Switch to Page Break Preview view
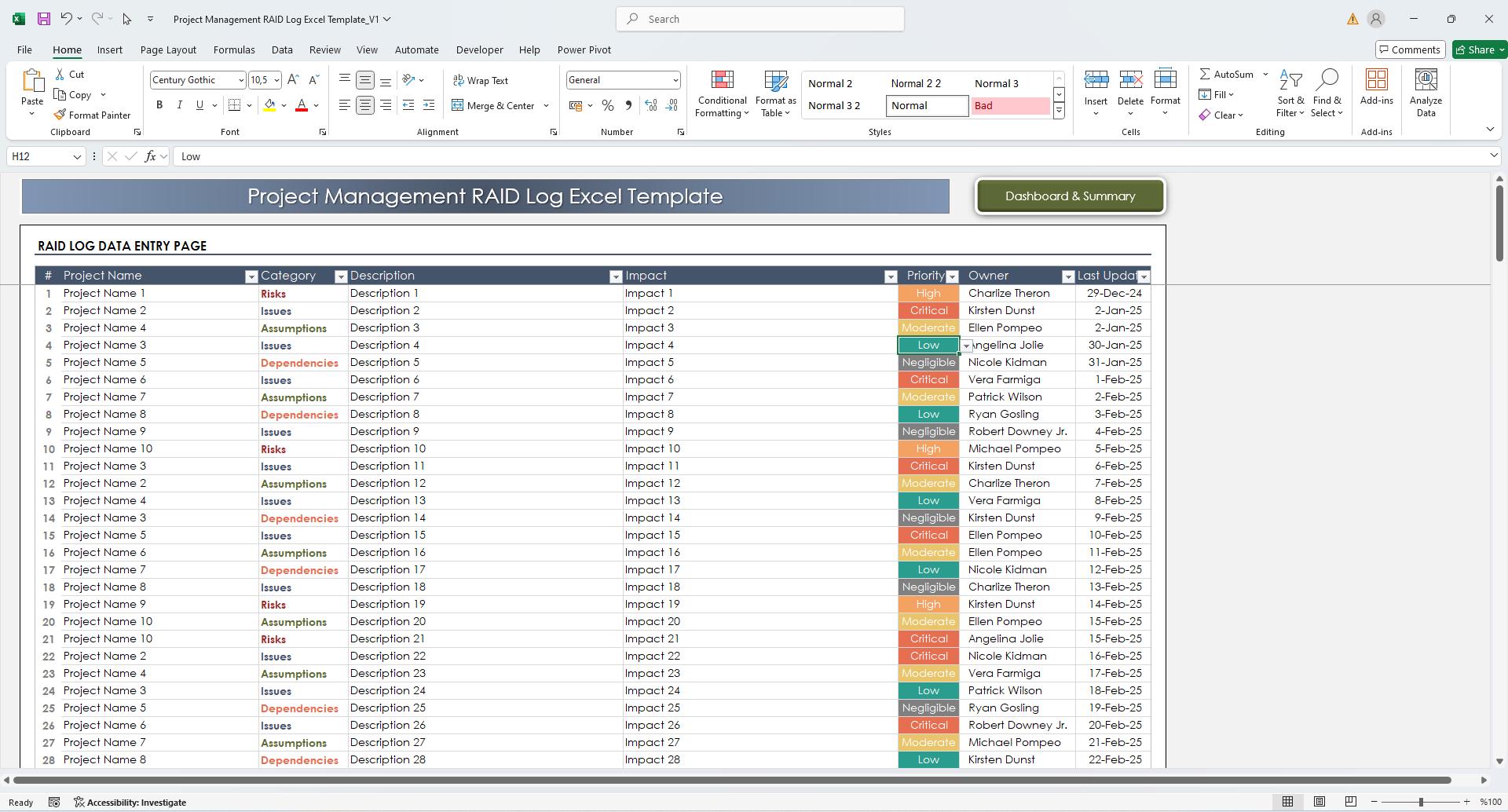This screenshot has width=1508, height=812. [x=1351, y=802]
